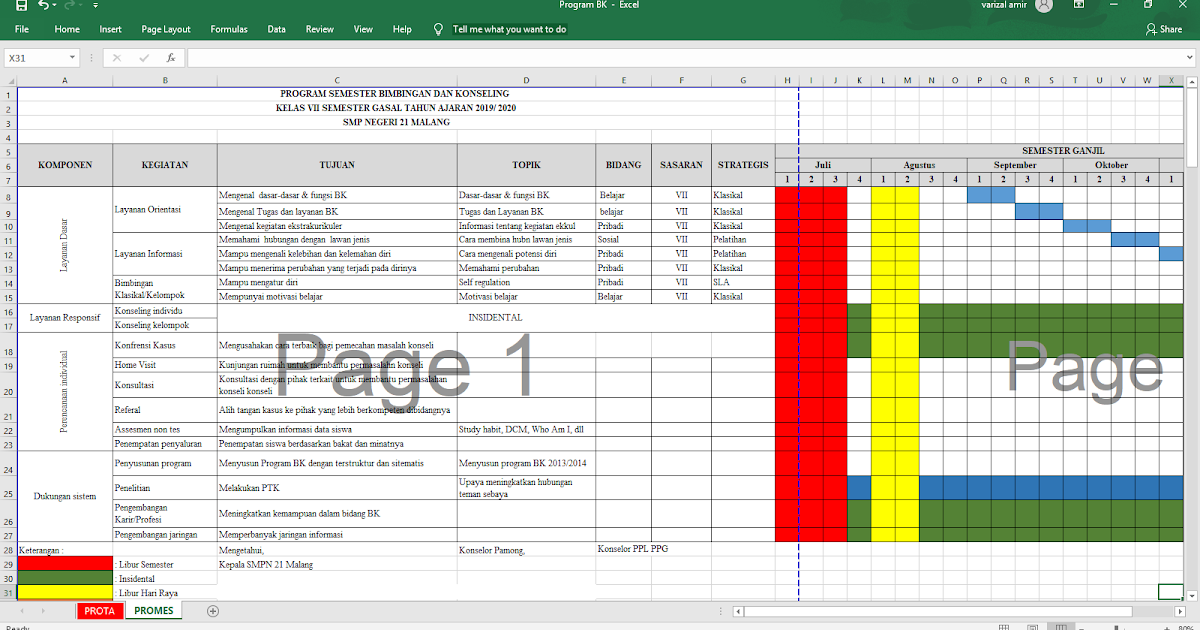Click the INSIDENTAL merged cell
1200x630 pixels.
[x=495, y=318]
